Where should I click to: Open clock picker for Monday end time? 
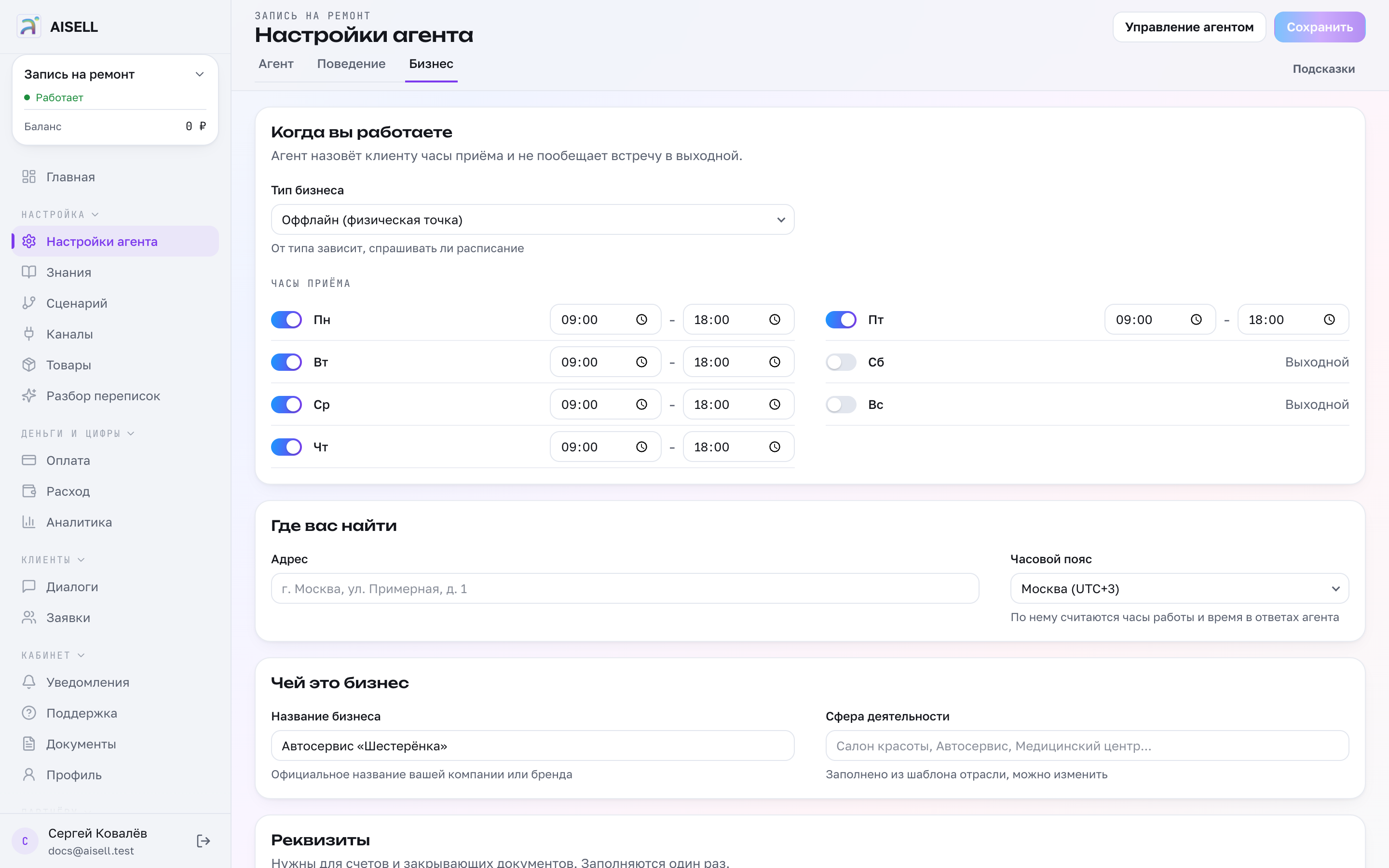pos(775,320)
